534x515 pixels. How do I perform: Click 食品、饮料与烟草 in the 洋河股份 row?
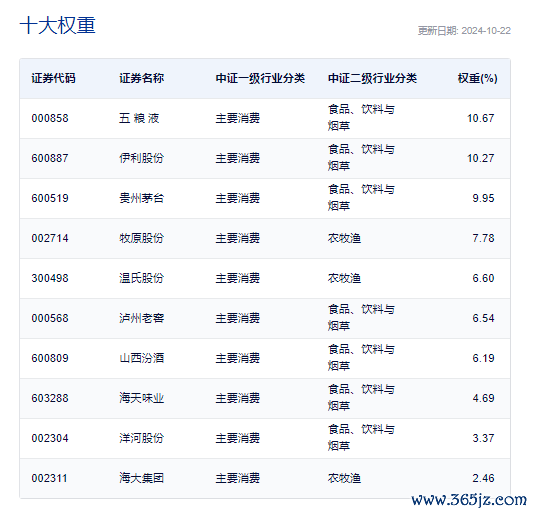pyautogui.click(x=361, y=438)
